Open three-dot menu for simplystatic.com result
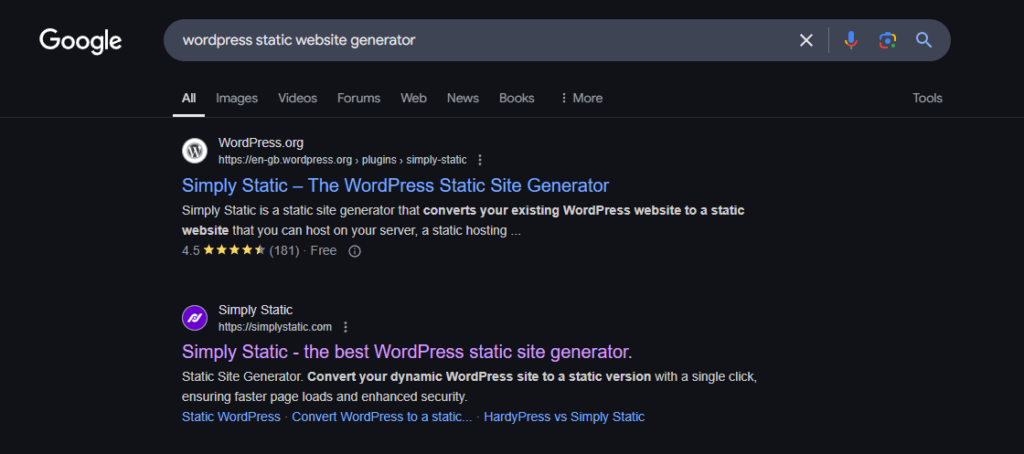This screenshot has width=1024, height=454. click(345, 327)
